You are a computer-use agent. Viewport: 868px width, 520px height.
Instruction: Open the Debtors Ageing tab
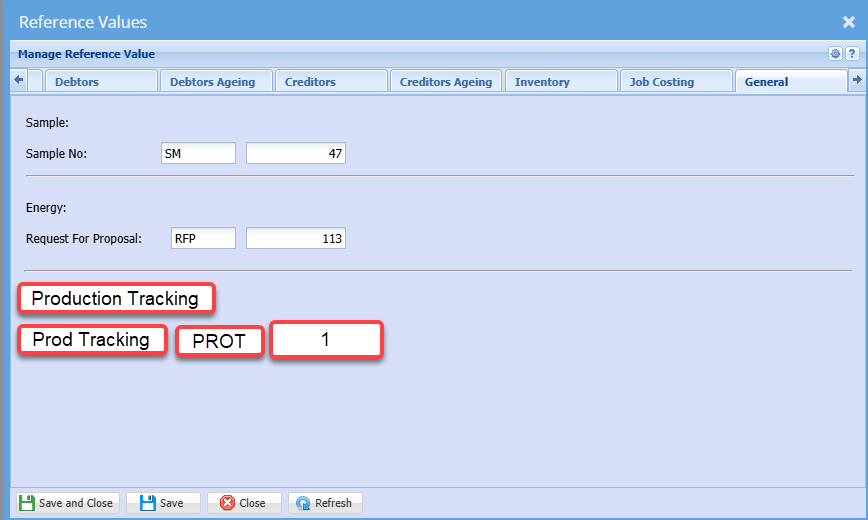point(216,81)
